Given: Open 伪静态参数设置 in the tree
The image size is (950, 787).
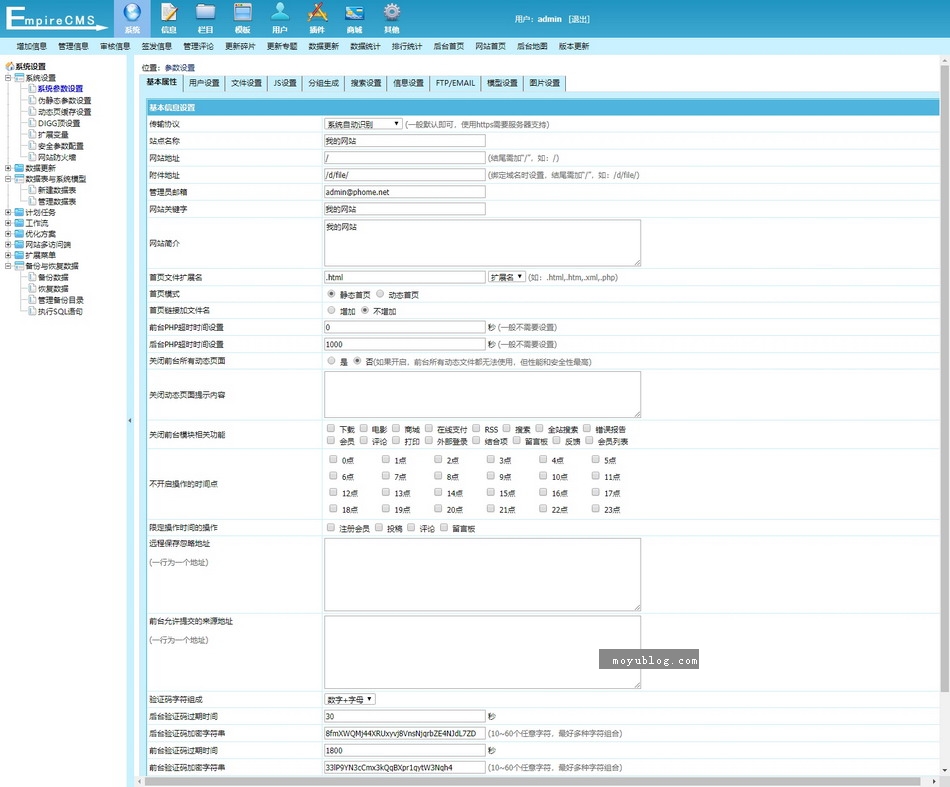Looking at the screenshot, I should coord(64,101).
